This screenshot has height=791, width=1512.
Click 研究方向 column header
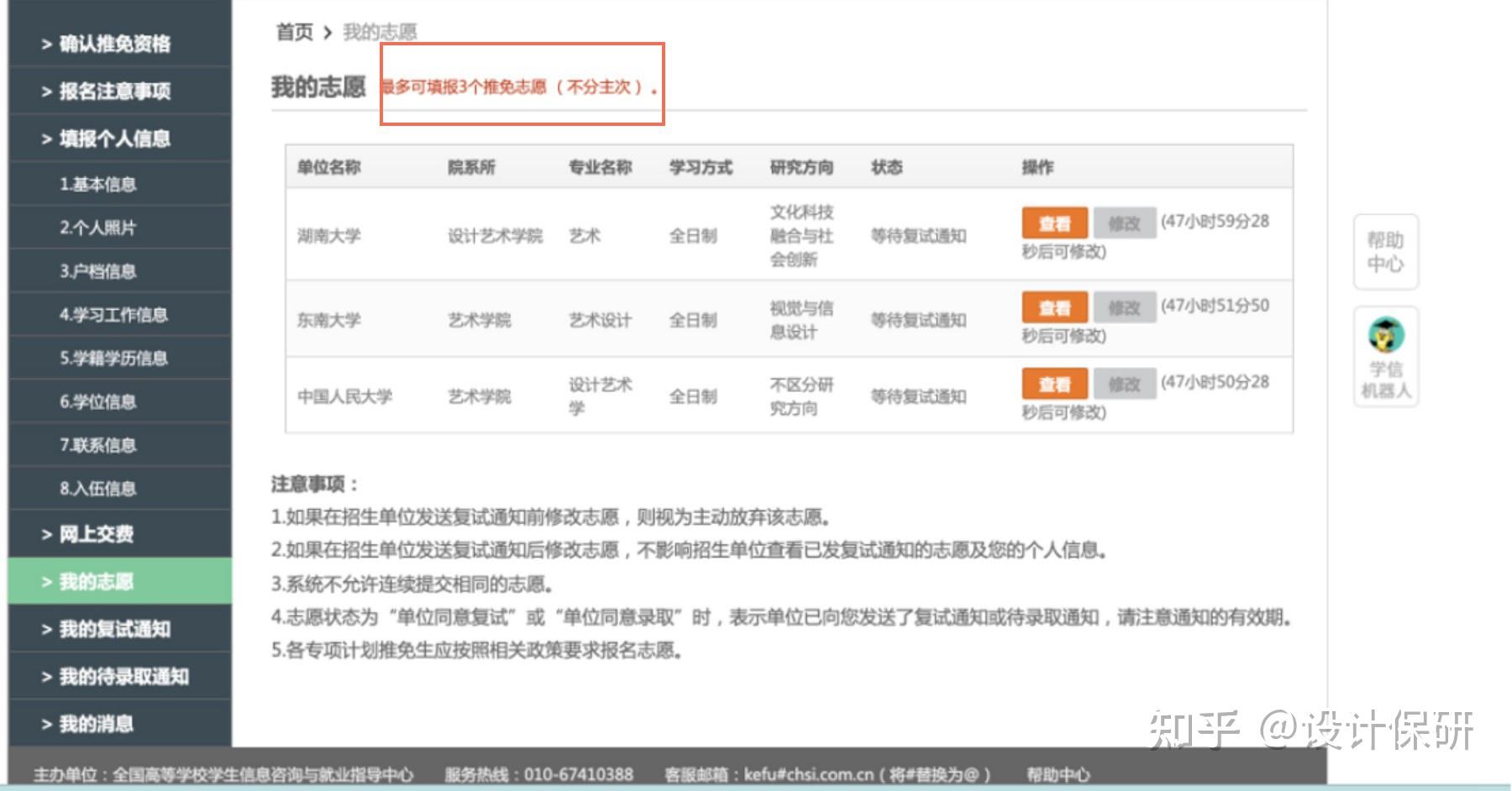[x=801, y=167]
